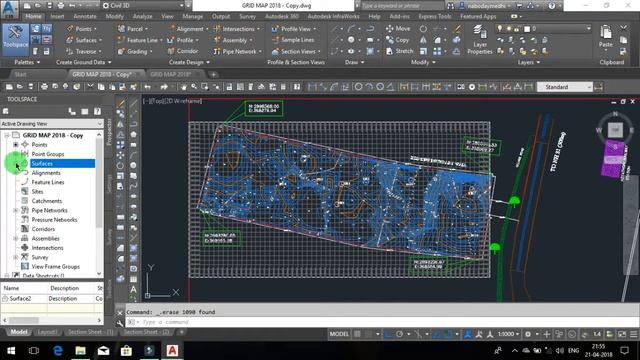Select Alignments in the Prospector tree
Viewport: 640px width, 360px height.
click(46, 173)
